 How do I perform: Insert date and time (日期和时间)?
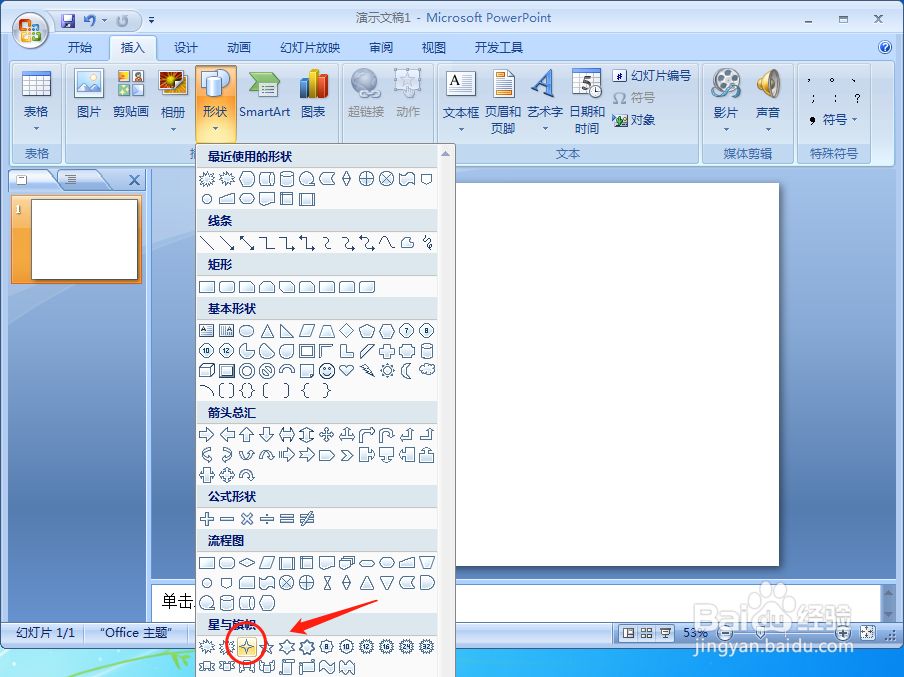point(587,101)
